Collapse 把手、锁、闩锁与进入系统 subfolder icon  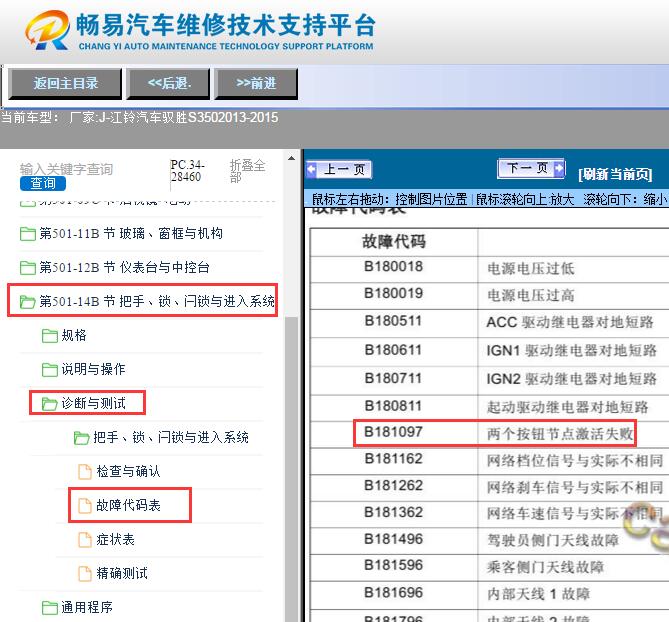coord(81,438)
